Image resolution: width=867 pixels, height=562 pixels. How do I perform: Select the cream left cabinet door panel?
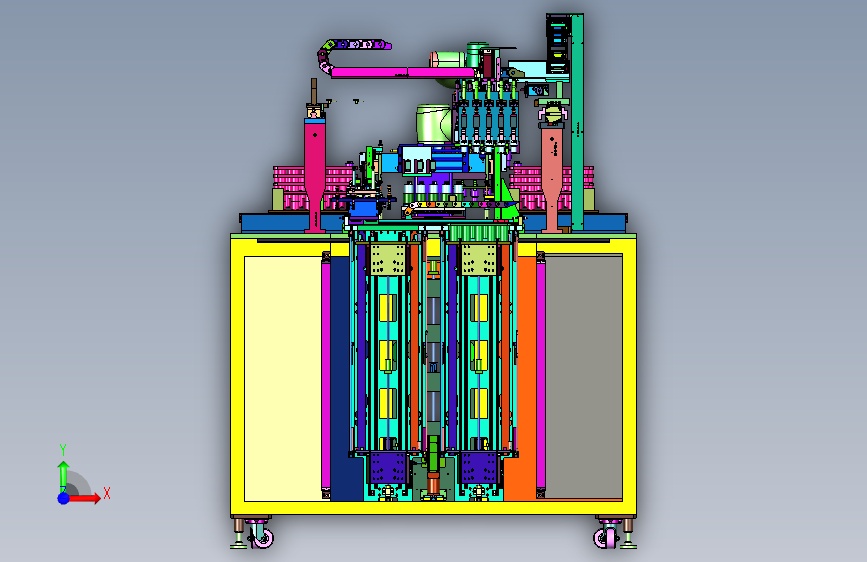point(283,379)
